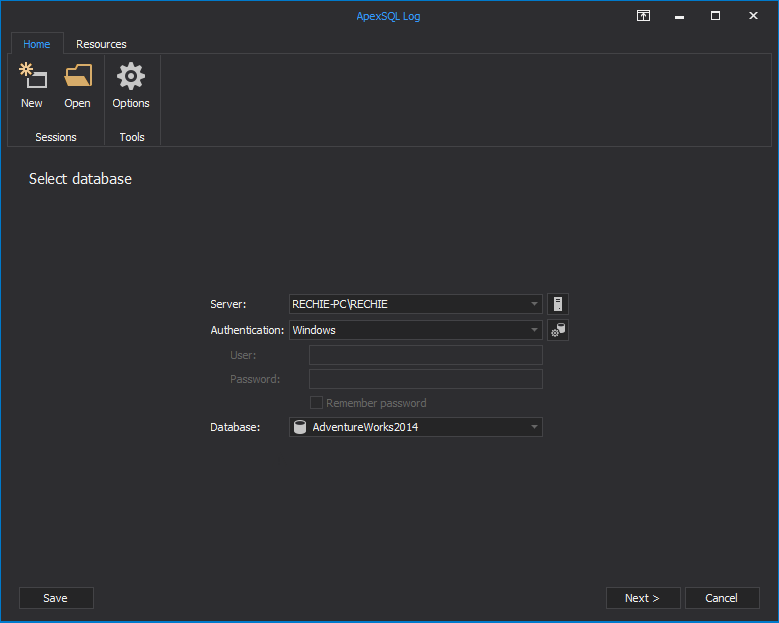Expand the Server dropdown arrow
Viewport: 779px width, 623px height.
point(534,304)
